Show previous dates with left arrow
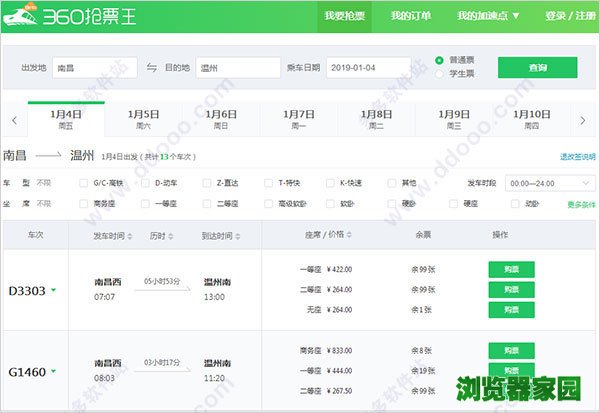This screenshot has height=413, width=600. (x=14, y=120)
